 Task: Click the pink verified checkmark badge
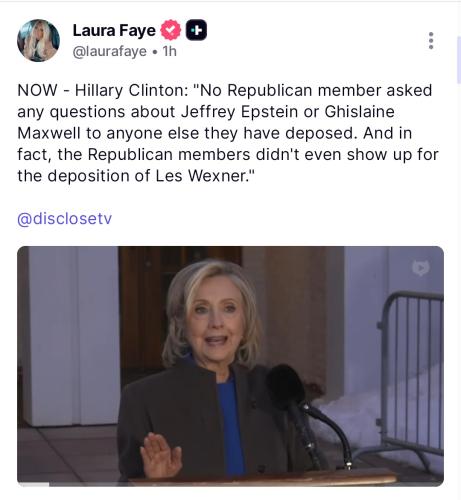click(x=171, y=30)
